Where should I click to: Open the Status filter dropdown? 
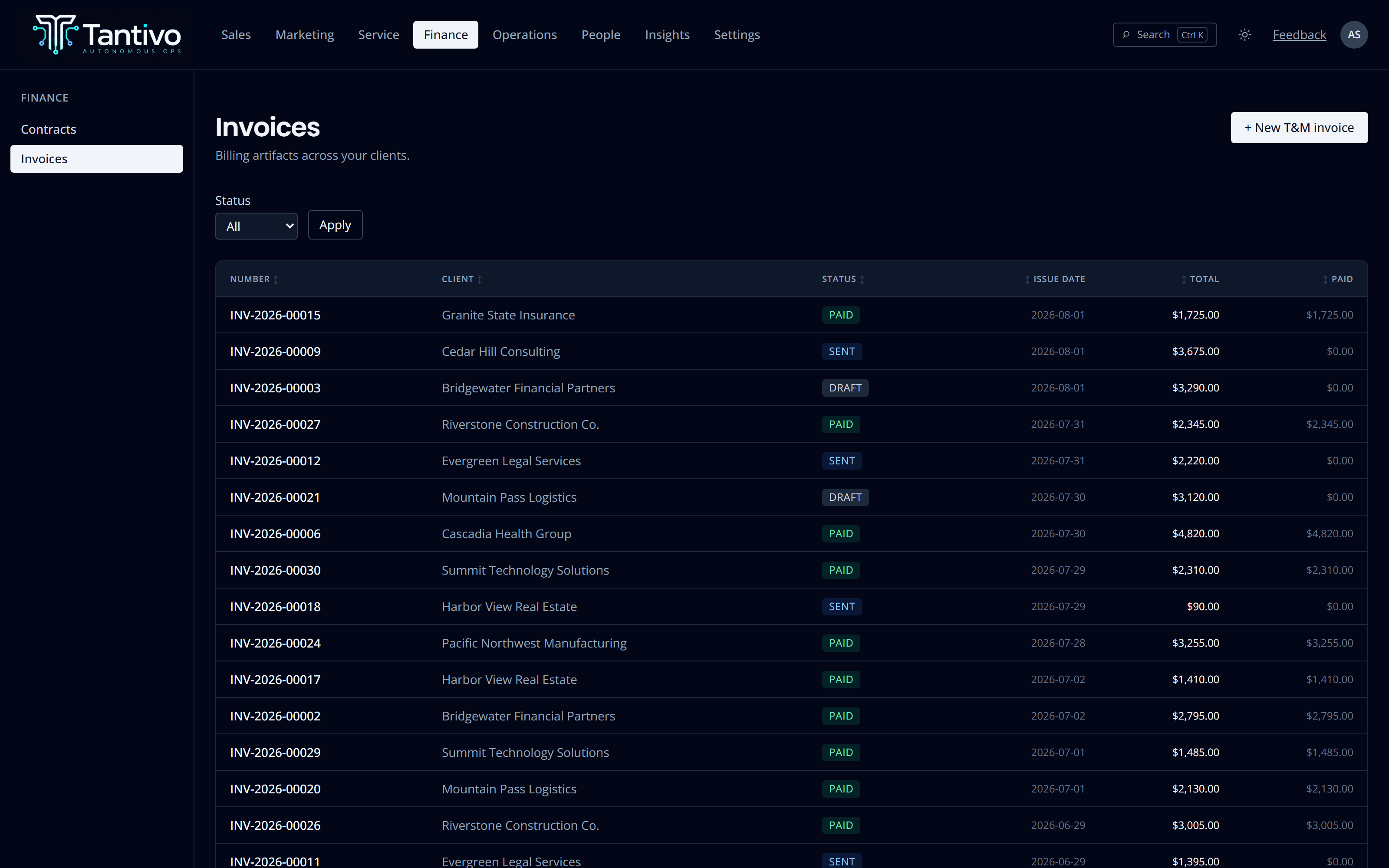pos(256,226)
